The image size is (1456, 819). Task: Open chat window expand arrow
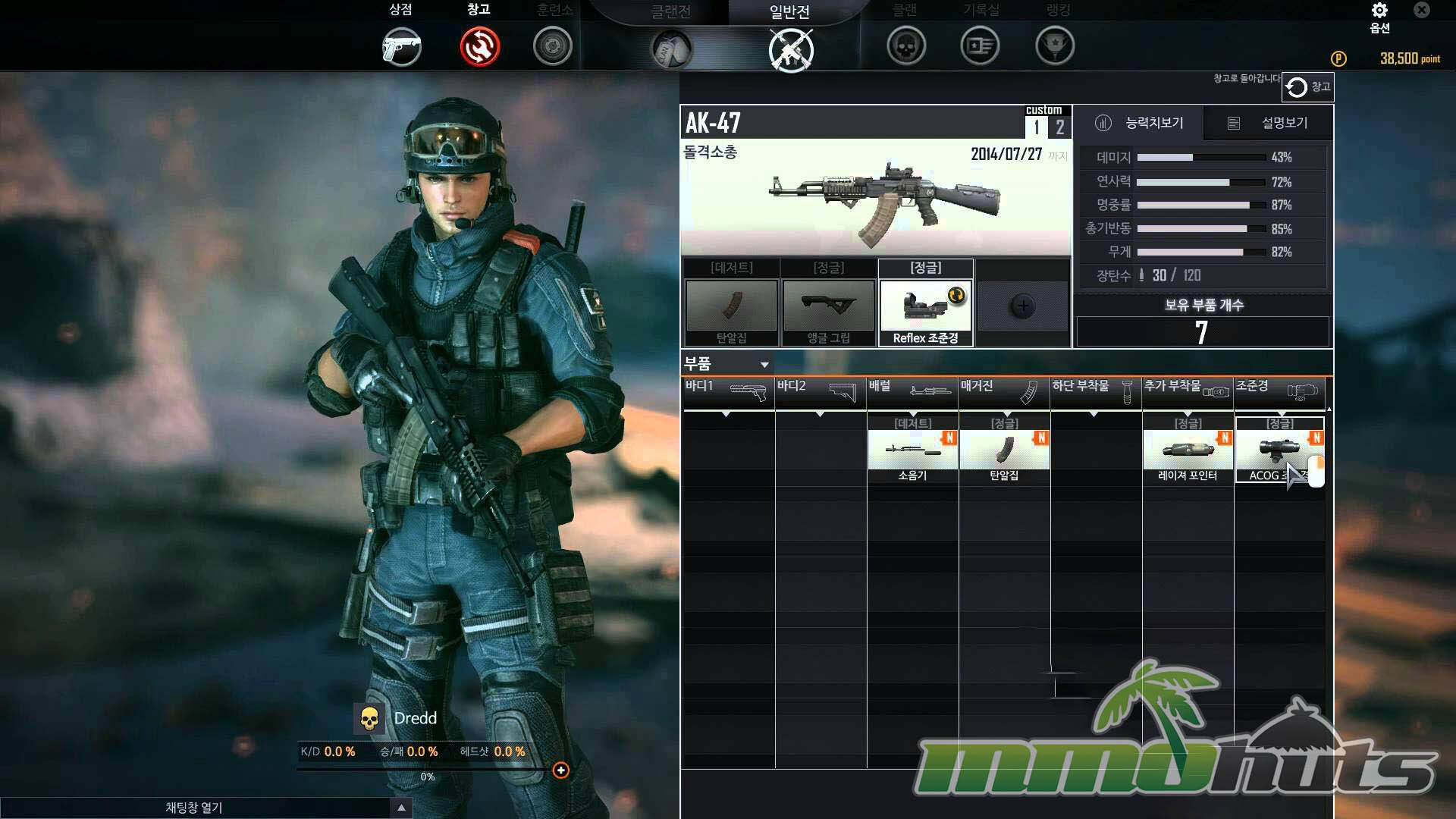pyautogui.click(x=401, y=808)
